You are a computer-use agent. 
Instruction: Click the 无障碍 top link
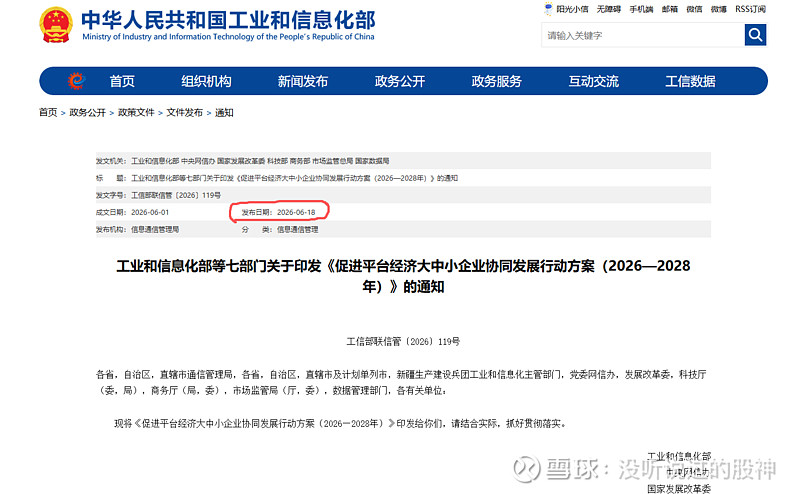tap(609, 9)
